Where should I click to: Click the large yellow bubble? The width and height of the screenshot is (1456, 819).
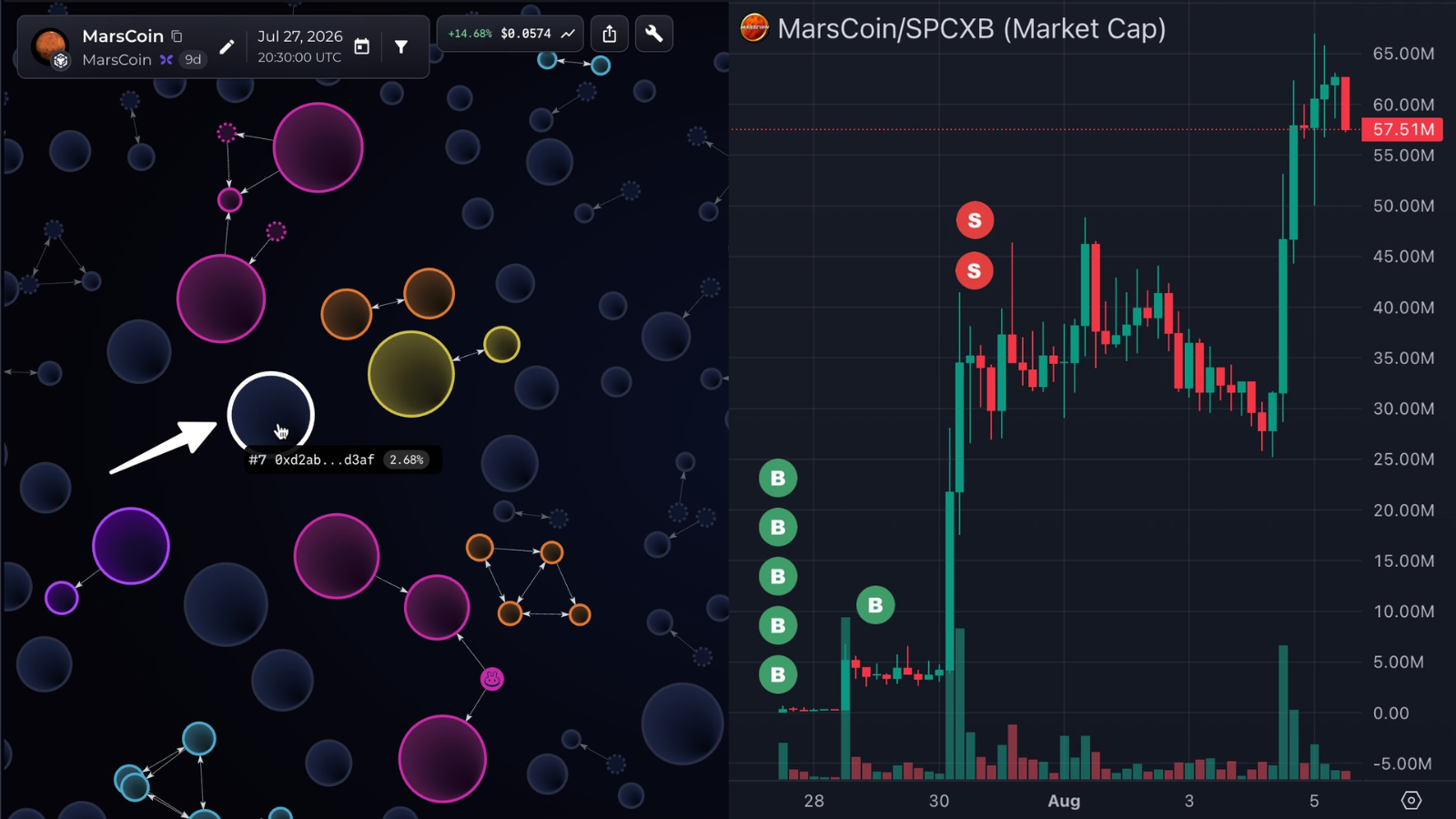(x=411, y=374)
